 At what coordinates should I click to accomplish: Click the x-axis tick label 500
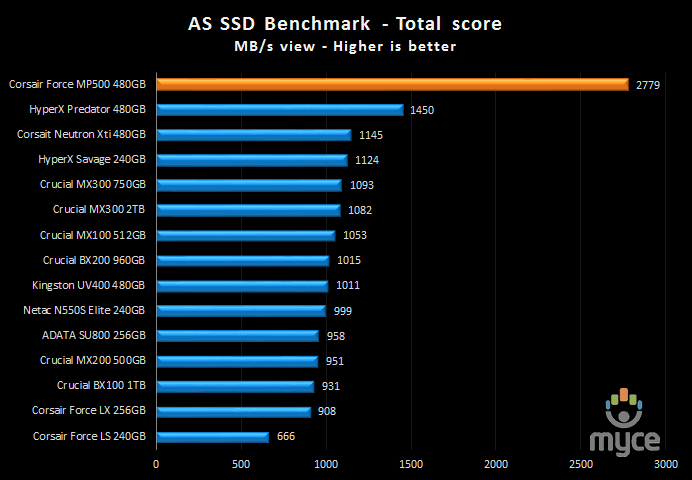(241, 464)
